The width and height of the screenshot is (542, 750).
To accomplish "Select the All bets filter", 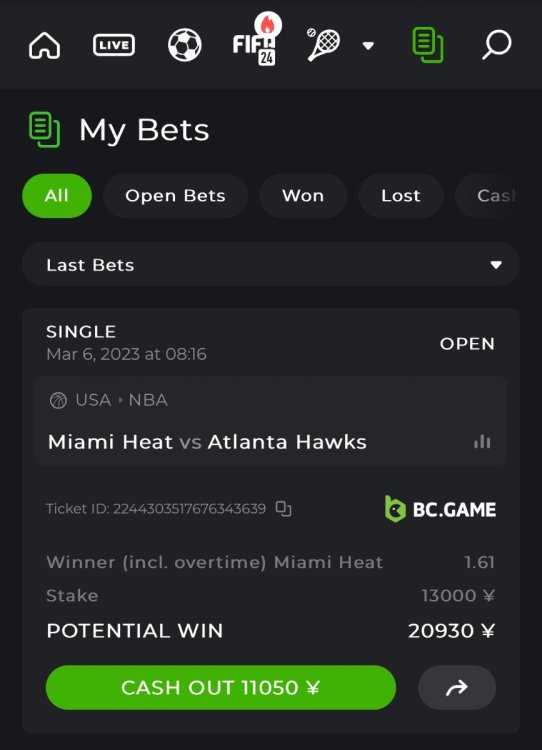I will (x=57, y=196).
